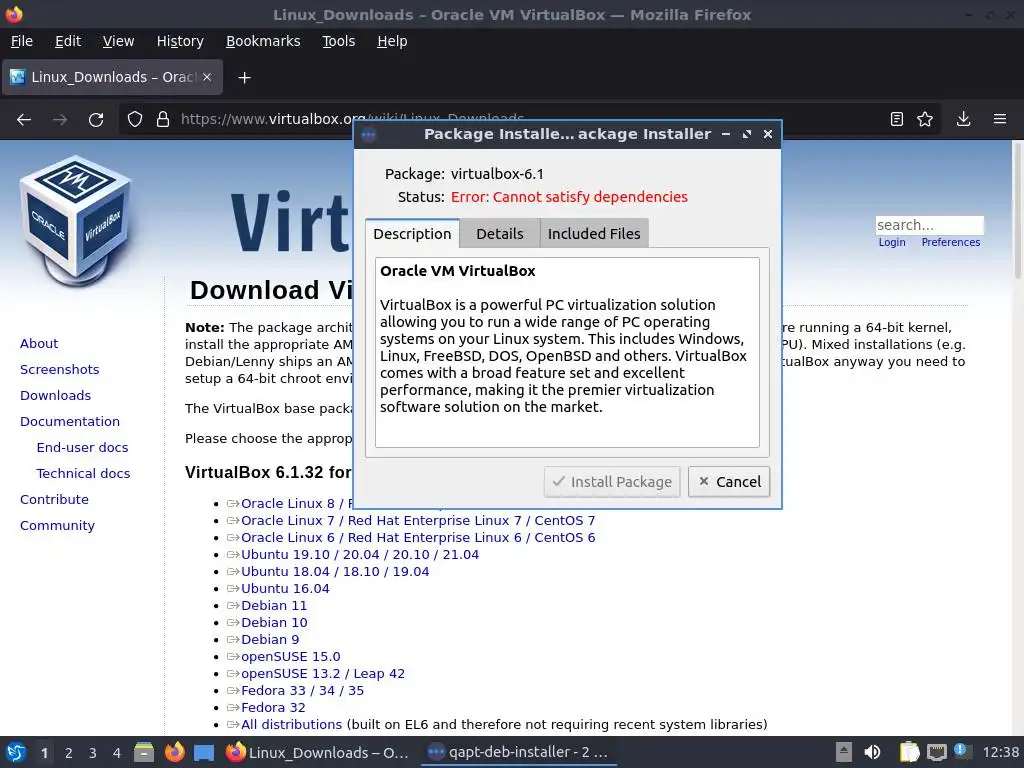This screenshot has height=768, width=1024.
Task: Download the Ubuntu 19.10 / 20.04 package
Action: [360, 554]
